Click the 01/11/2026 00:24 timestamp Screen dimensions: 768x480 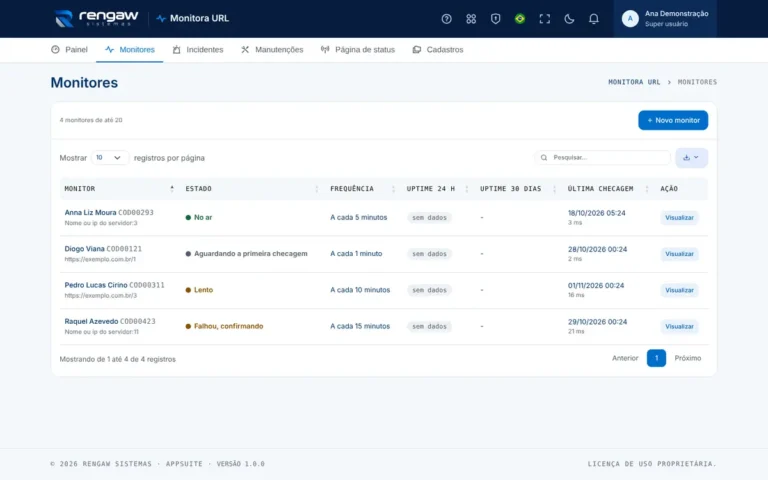click(596, 286)
